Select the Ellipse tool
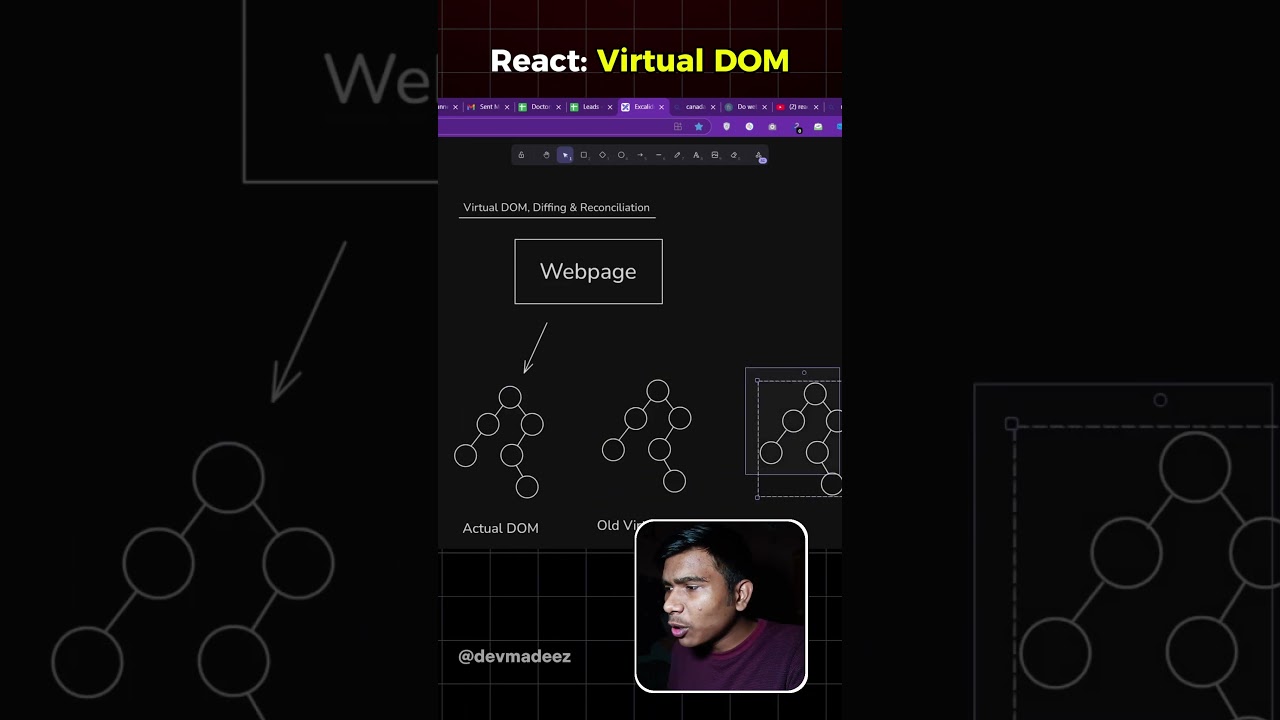This screenshot has height=720, width=1280. coord(621,155)
